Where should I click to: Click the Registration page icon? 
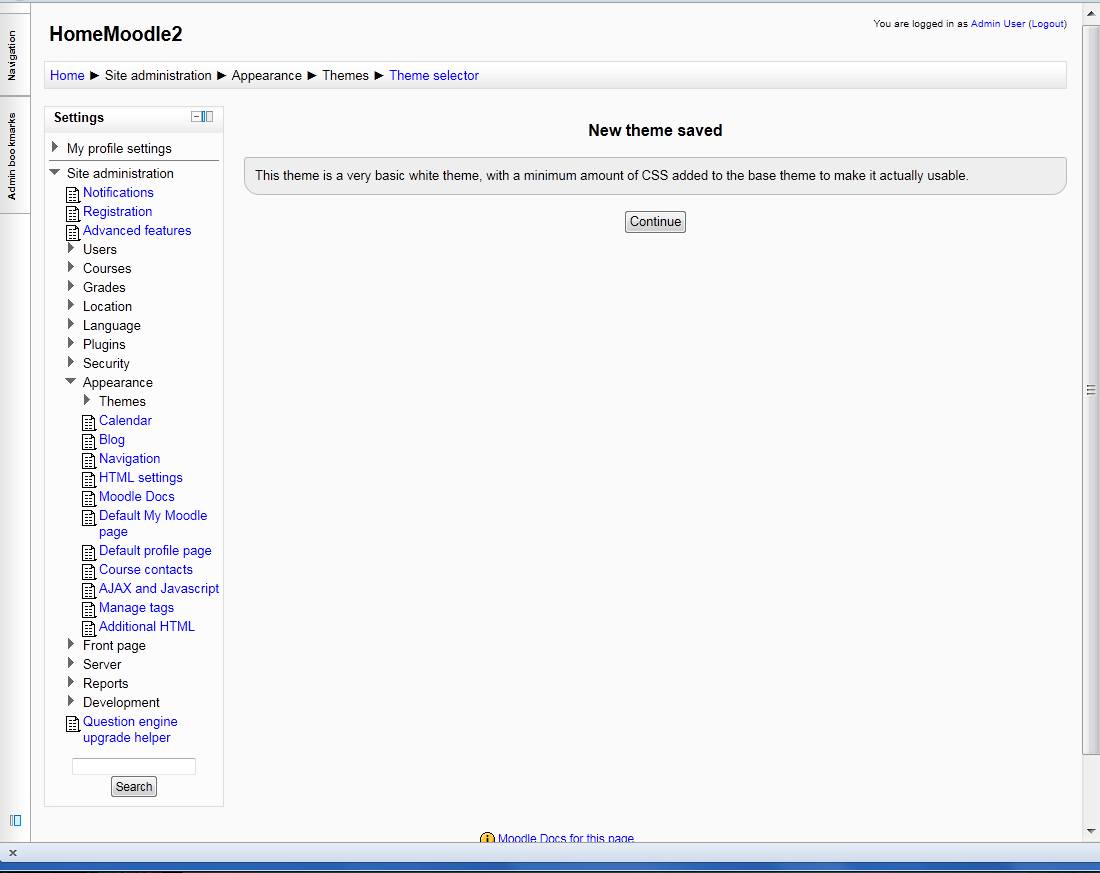(x=72, y=213)
